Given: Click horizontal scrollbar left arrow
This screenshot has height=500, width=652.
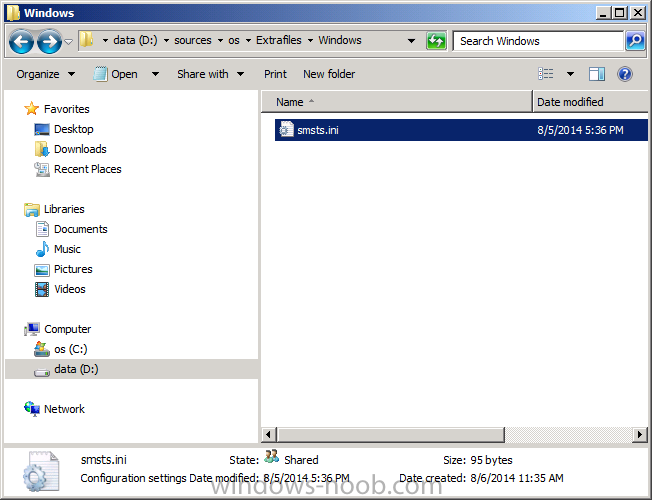Looking at the screenshot, I should 268,435.
